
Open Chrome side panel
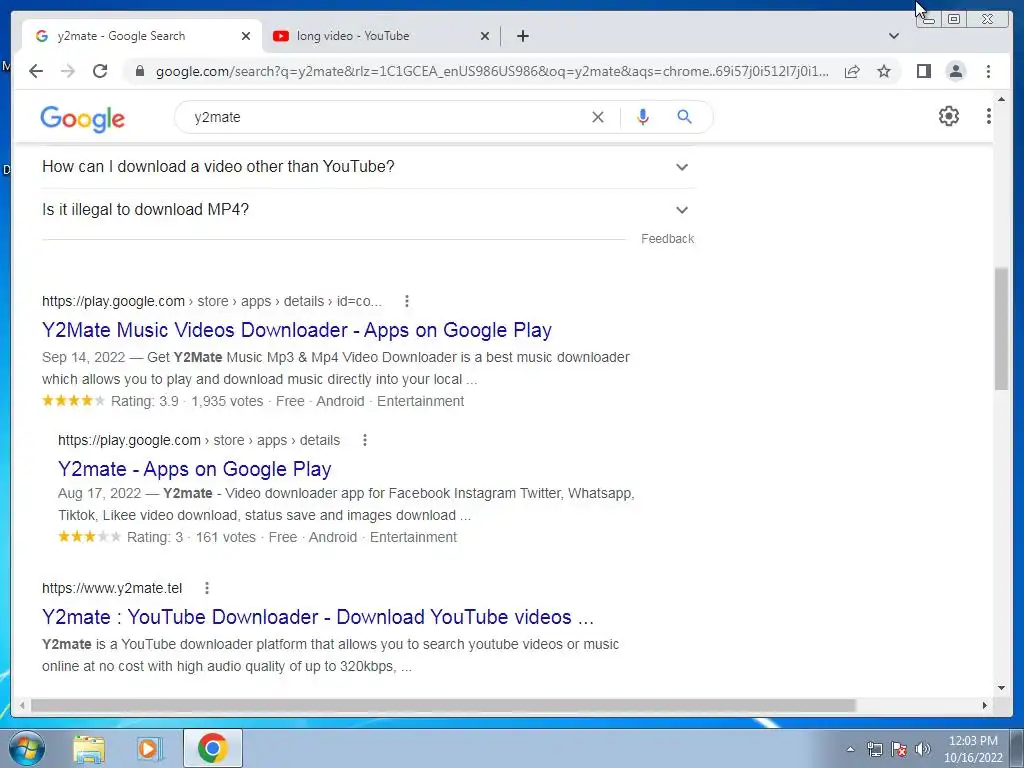pyautogui.click(x=923, y=71)
